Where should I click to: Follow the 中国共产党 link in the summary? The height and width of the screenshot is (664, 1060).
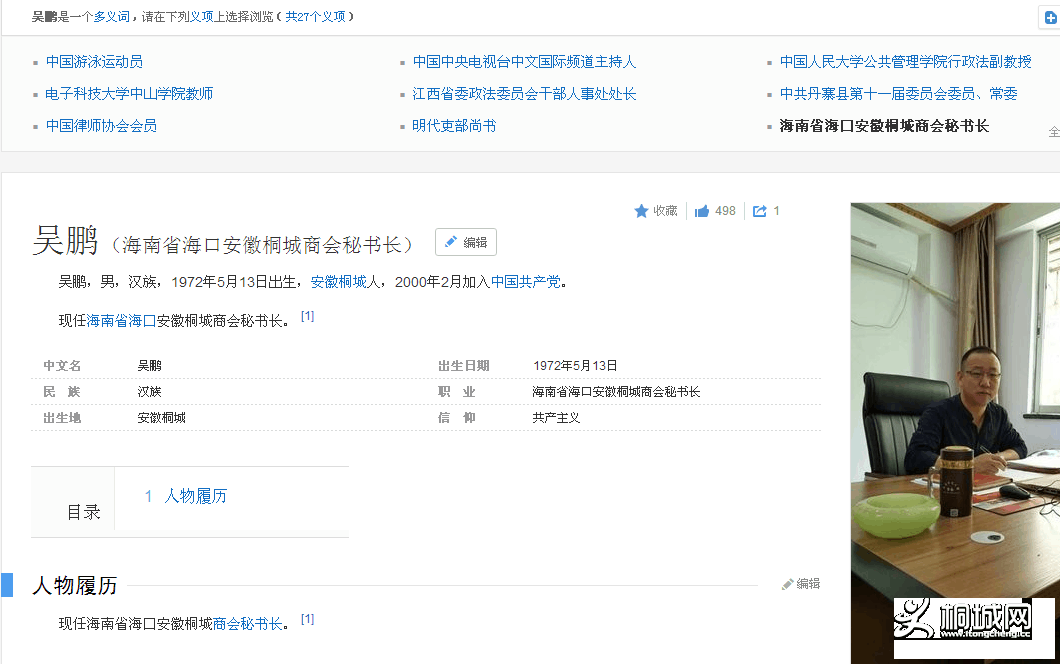tap(525, 282)
